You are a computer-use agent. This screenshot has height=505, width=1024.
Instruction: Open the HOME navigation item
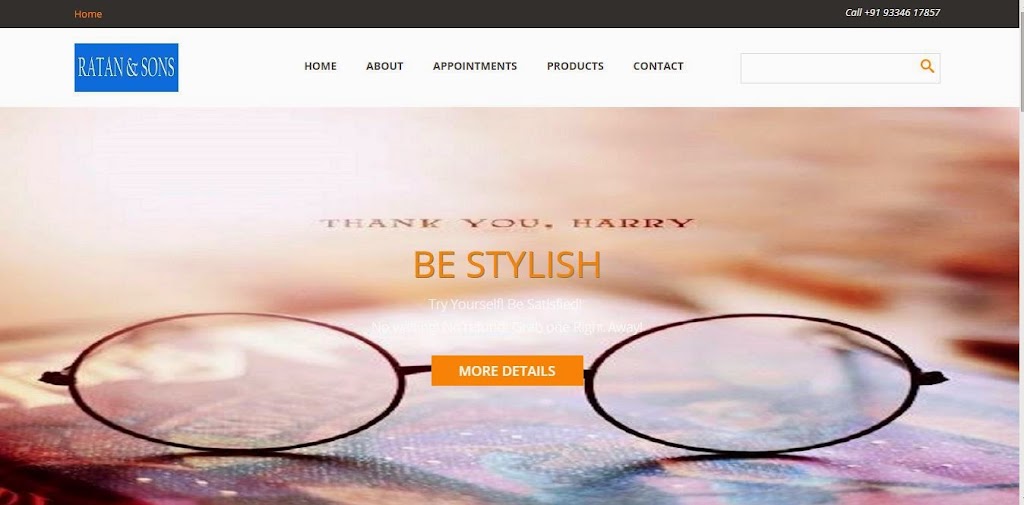coord(320,66)
